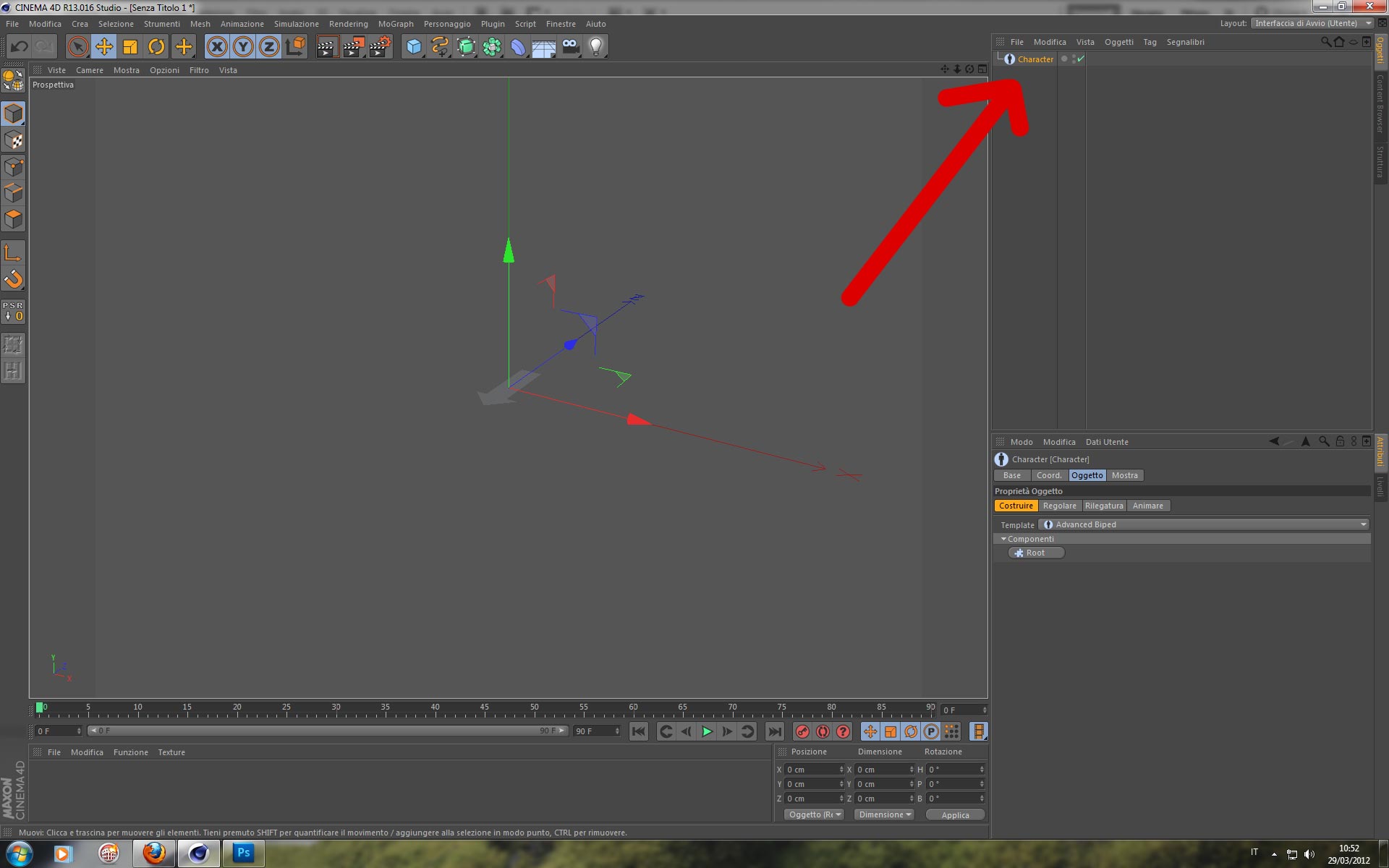
Task: Open the Template Advanced Biped dropdown
Action: [x=1205, y=524]
